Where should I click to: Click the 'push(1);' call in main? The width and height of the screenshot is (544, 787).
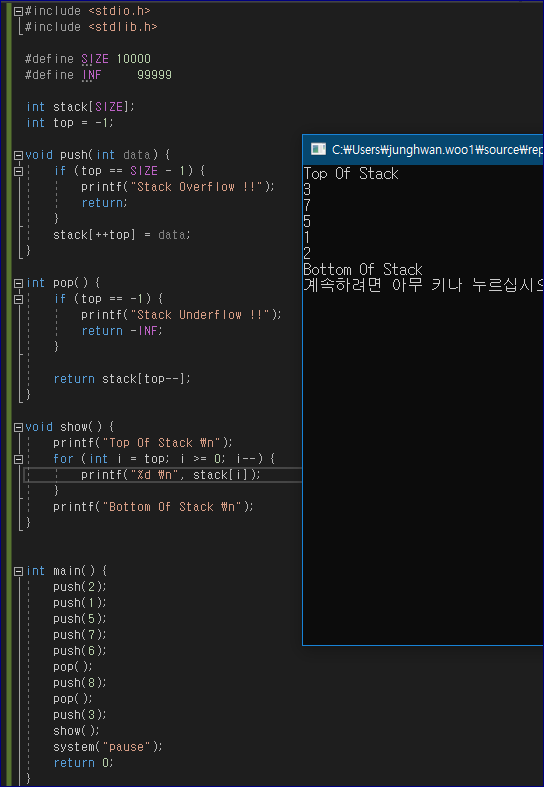pos(80,603)
